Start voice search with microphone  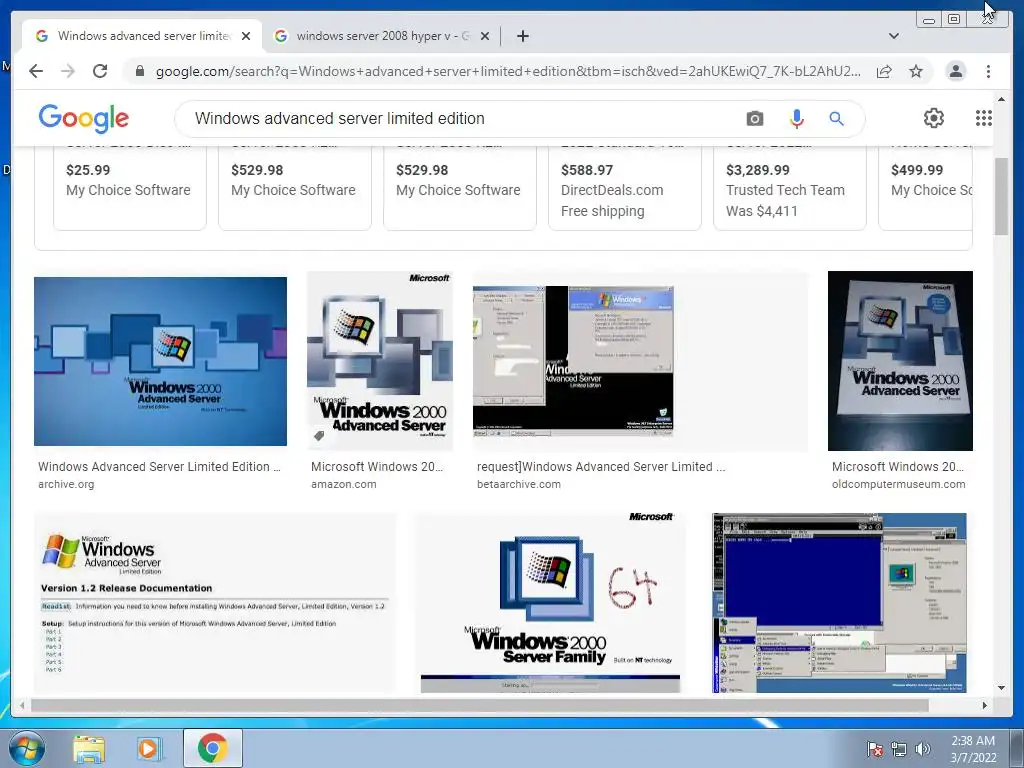(x=796, y=118)
